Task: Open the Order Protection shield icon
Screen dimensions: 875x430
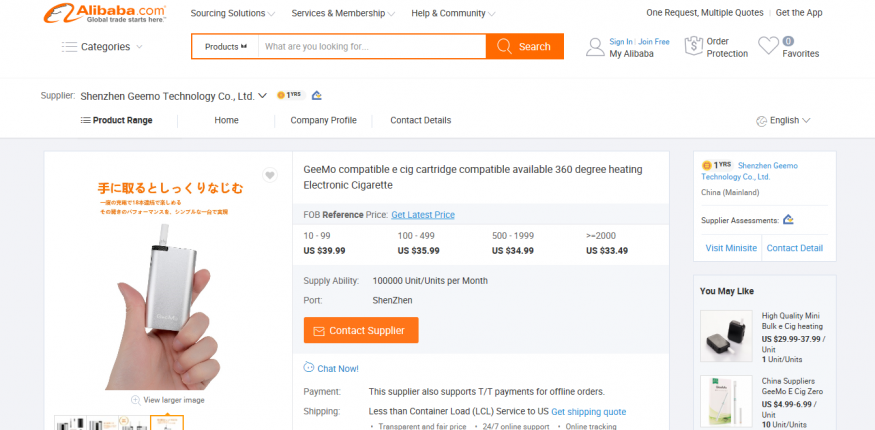Action: pos(693,46)
